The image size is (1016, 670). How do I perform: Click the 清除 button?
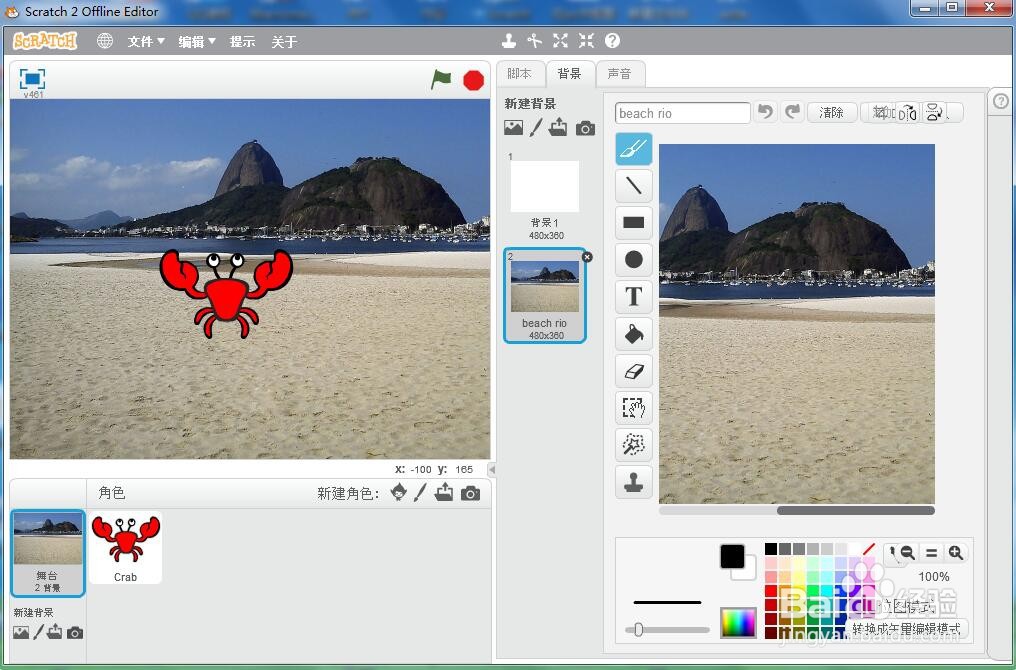(x=831, y=112)
